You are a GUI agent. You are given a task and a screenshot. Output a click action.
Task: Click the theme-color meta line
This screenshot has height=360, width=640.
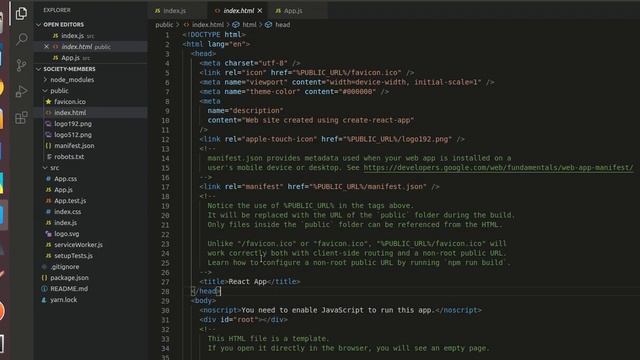coord(294,92)
